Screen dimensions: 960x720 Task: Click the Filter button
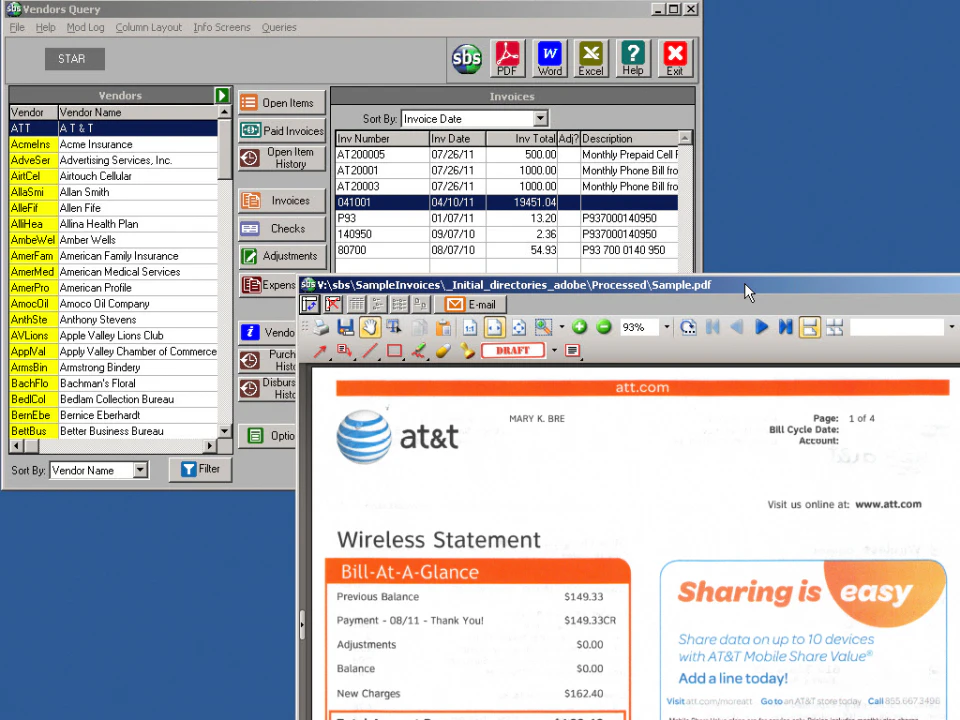[200, 470]
